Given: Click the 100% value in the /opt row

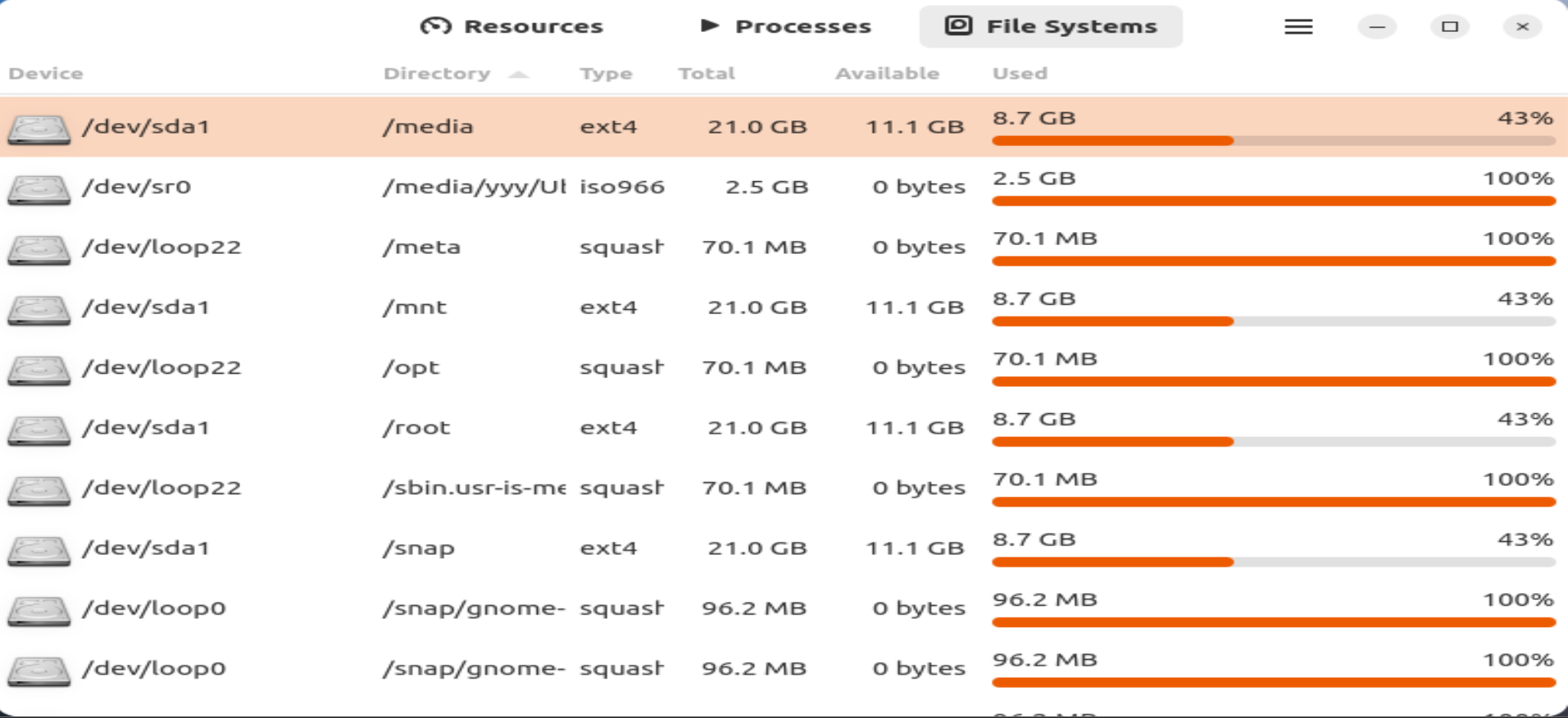Looking at the screenshot, I should pos(1518,359).
